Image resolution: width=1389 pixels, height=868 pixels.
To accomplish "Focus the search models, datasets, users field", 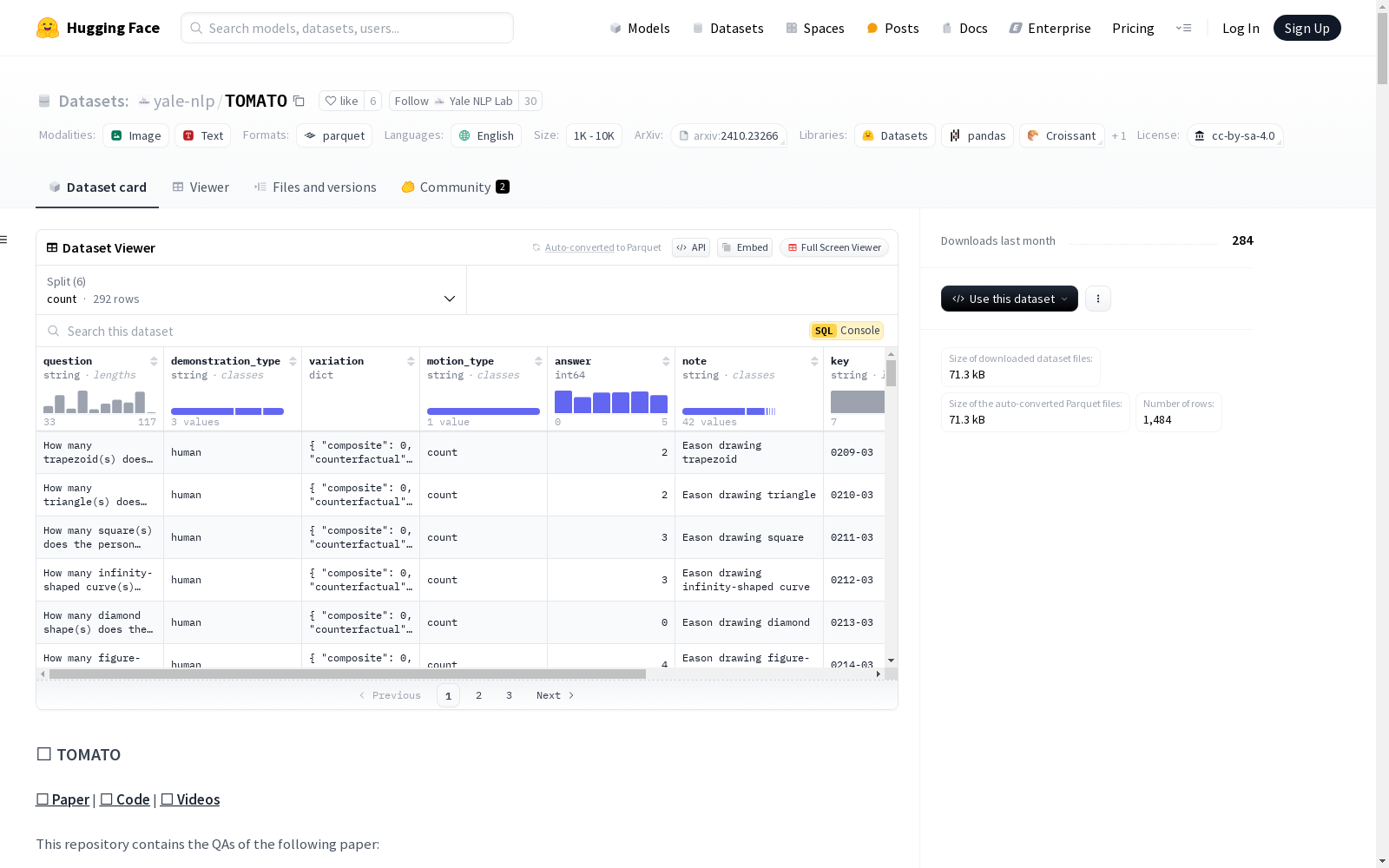I will pyautogui.click(x=347, y=28).
